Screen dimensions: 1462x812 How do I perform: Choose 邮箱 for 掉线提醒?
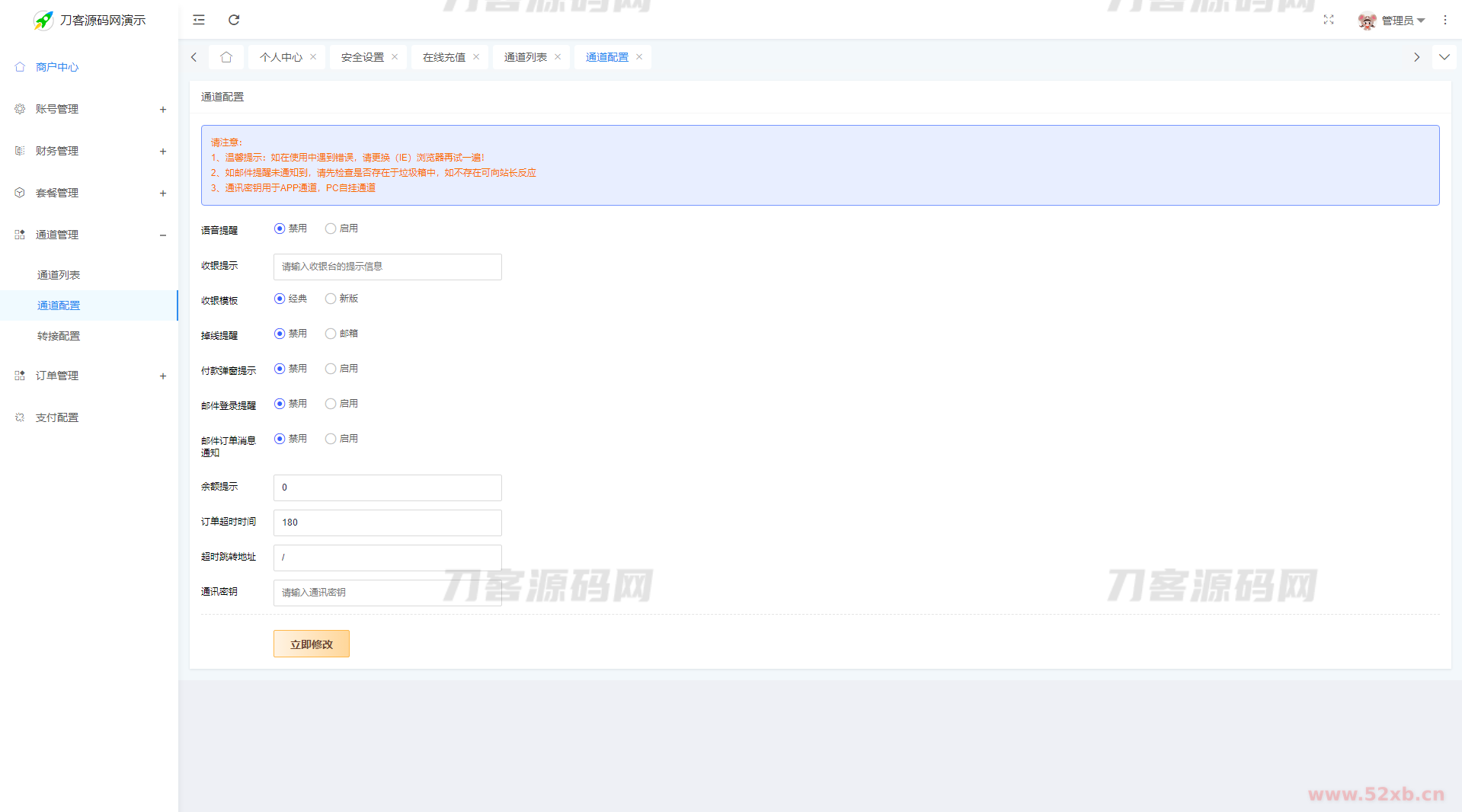coord(331,334)
